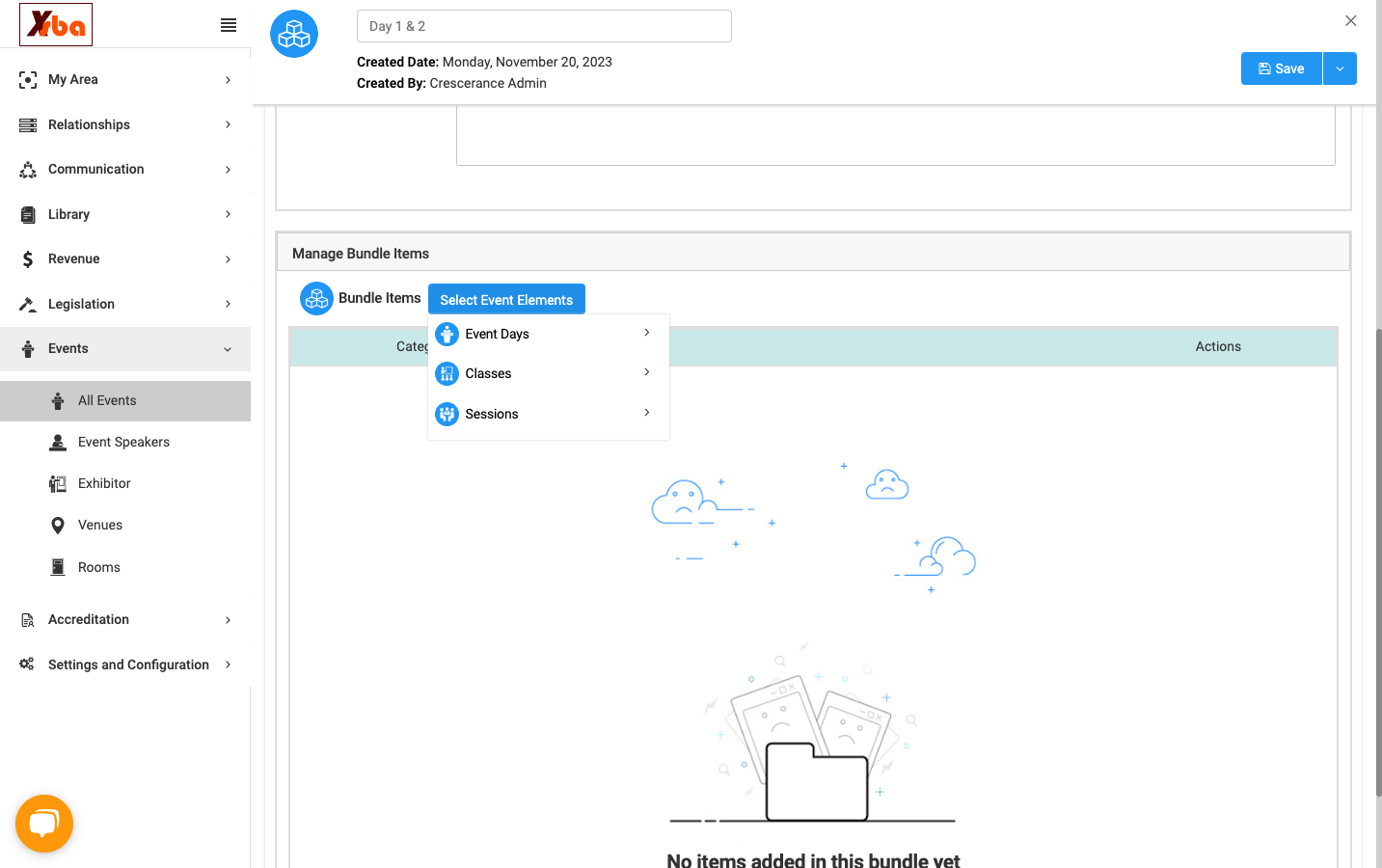
Task: Expand the My Area chevron
Action: coord(228,80)
